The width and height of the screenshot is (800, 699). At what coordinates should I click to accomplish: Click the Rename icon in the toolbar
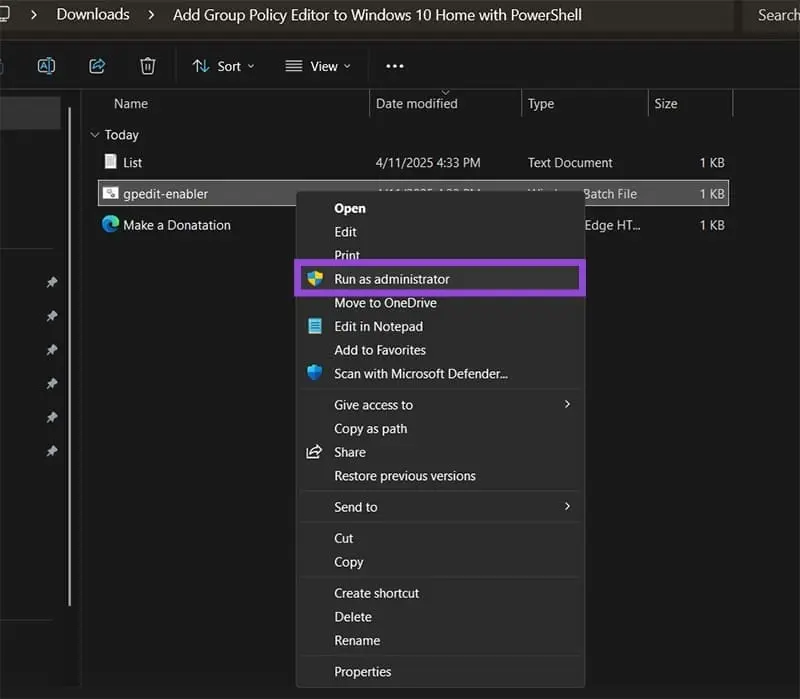tap(46, 66)
